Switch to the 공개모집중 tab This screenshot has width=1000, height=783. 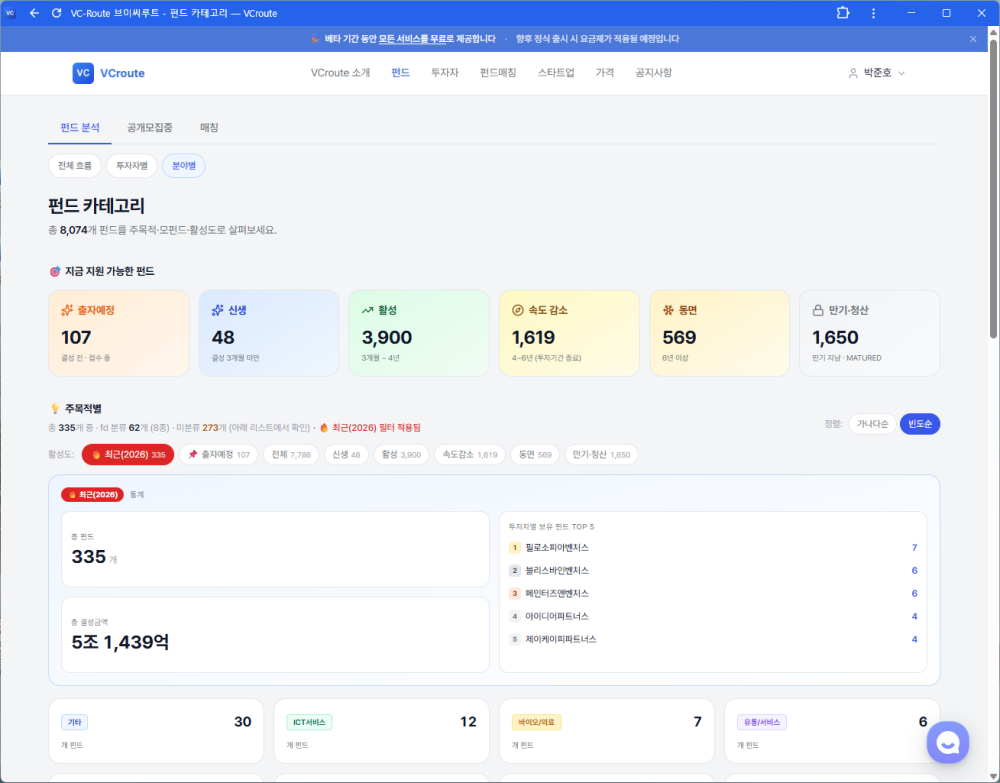[150, 128]
